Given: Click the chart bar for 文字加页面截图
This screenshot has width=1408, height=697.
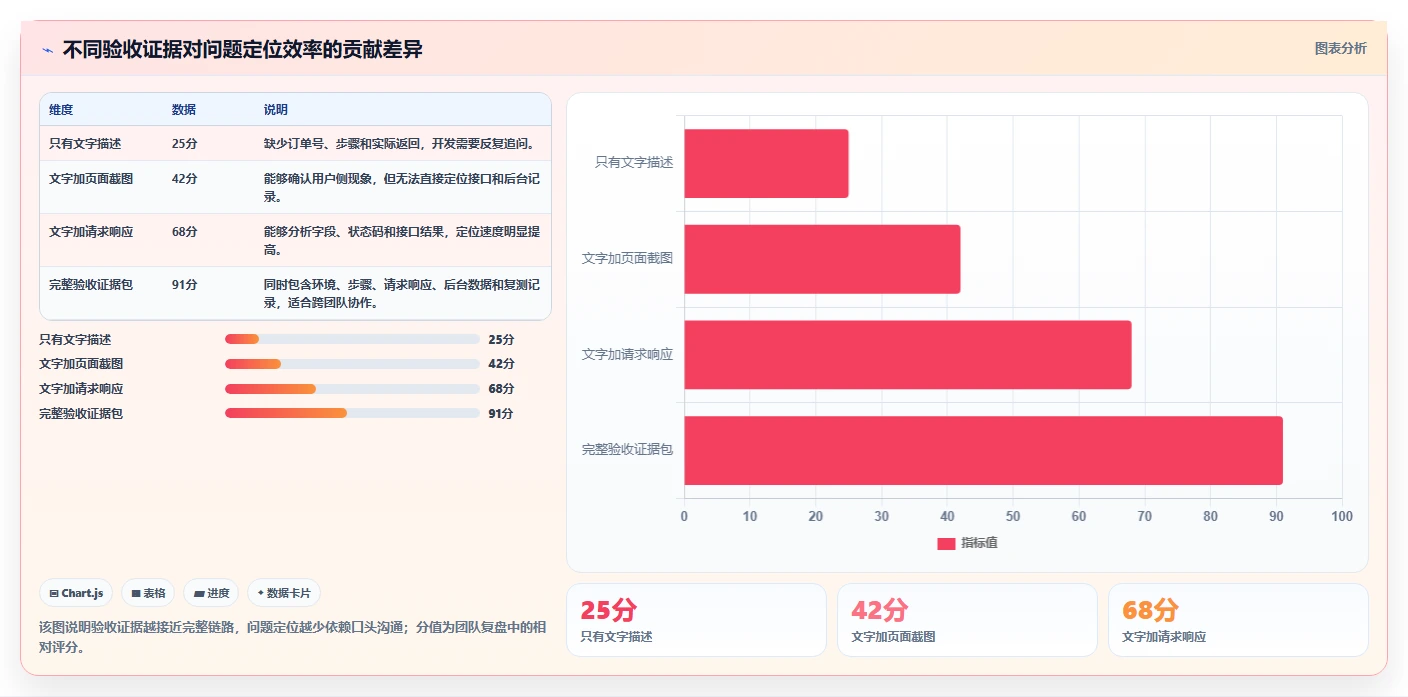Looking at the screenshot, I should [x=822, y=259].
